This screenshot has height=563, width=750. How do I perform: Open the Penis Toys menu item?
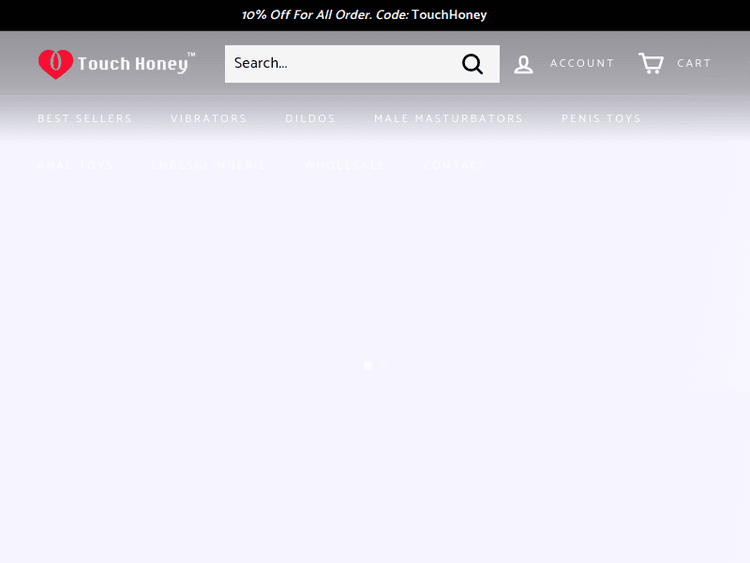pos(601,119)
